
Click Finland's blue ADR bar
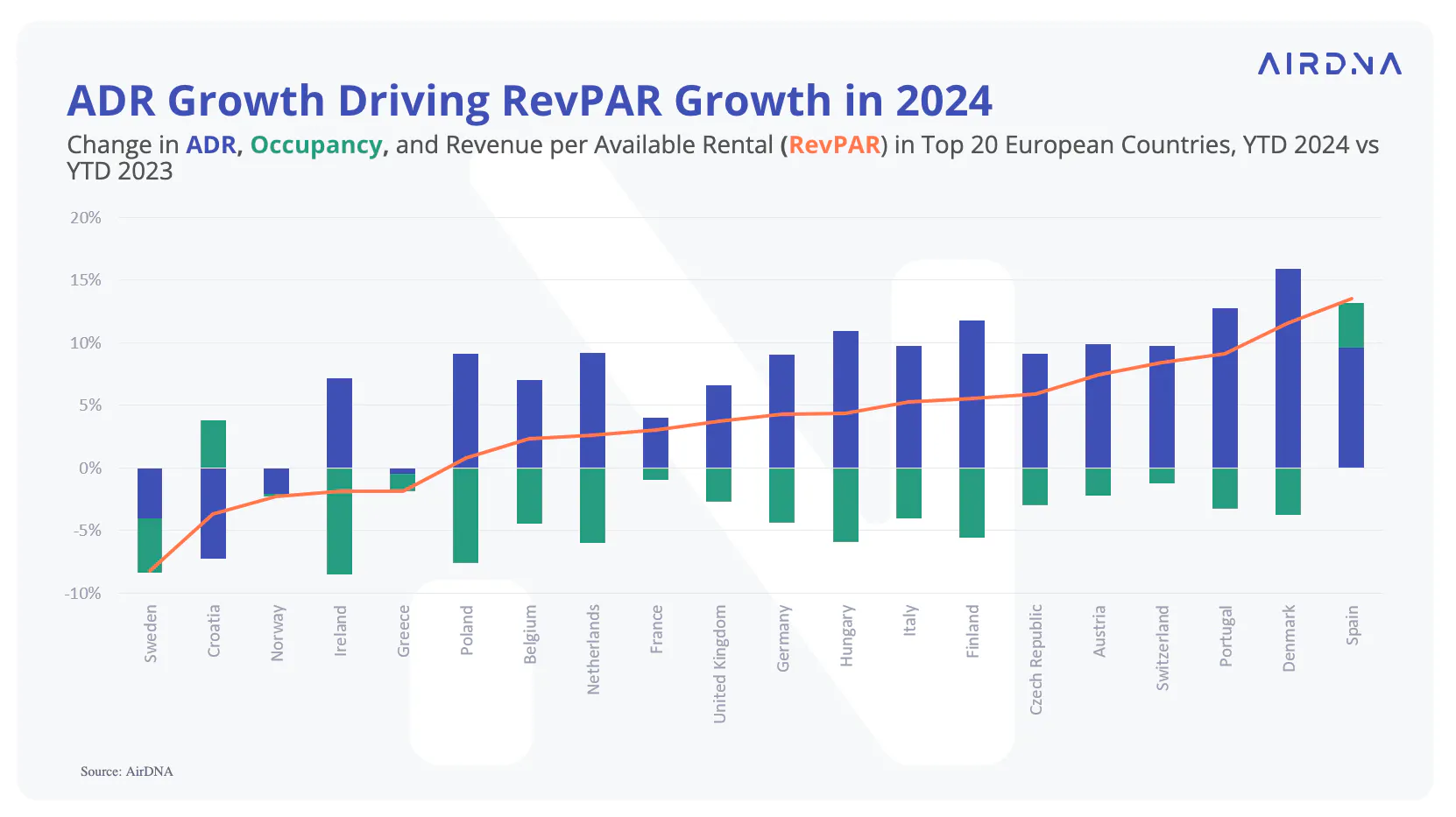pos(972,394)
